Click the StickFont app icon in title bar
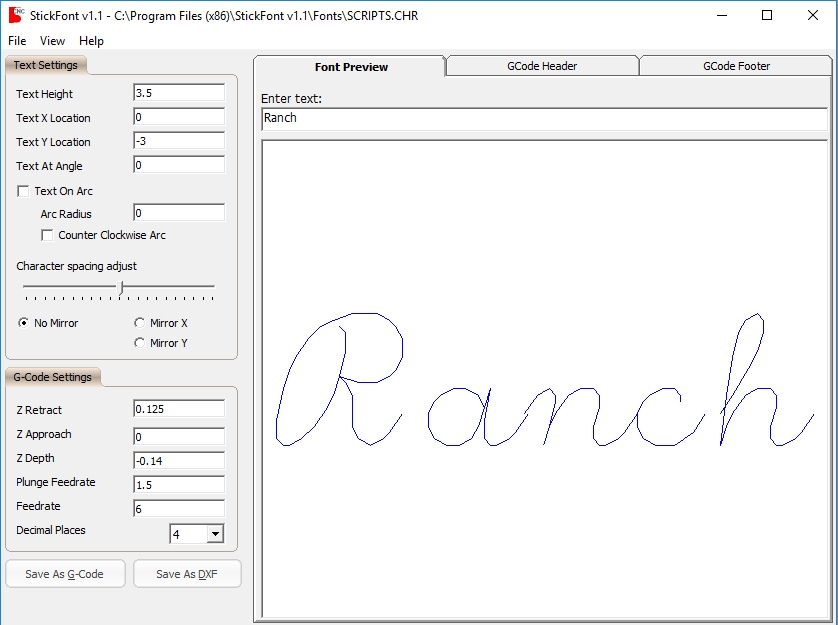This screenshot has width=838, height=625. pyautogui.click(x=16, y=16)
